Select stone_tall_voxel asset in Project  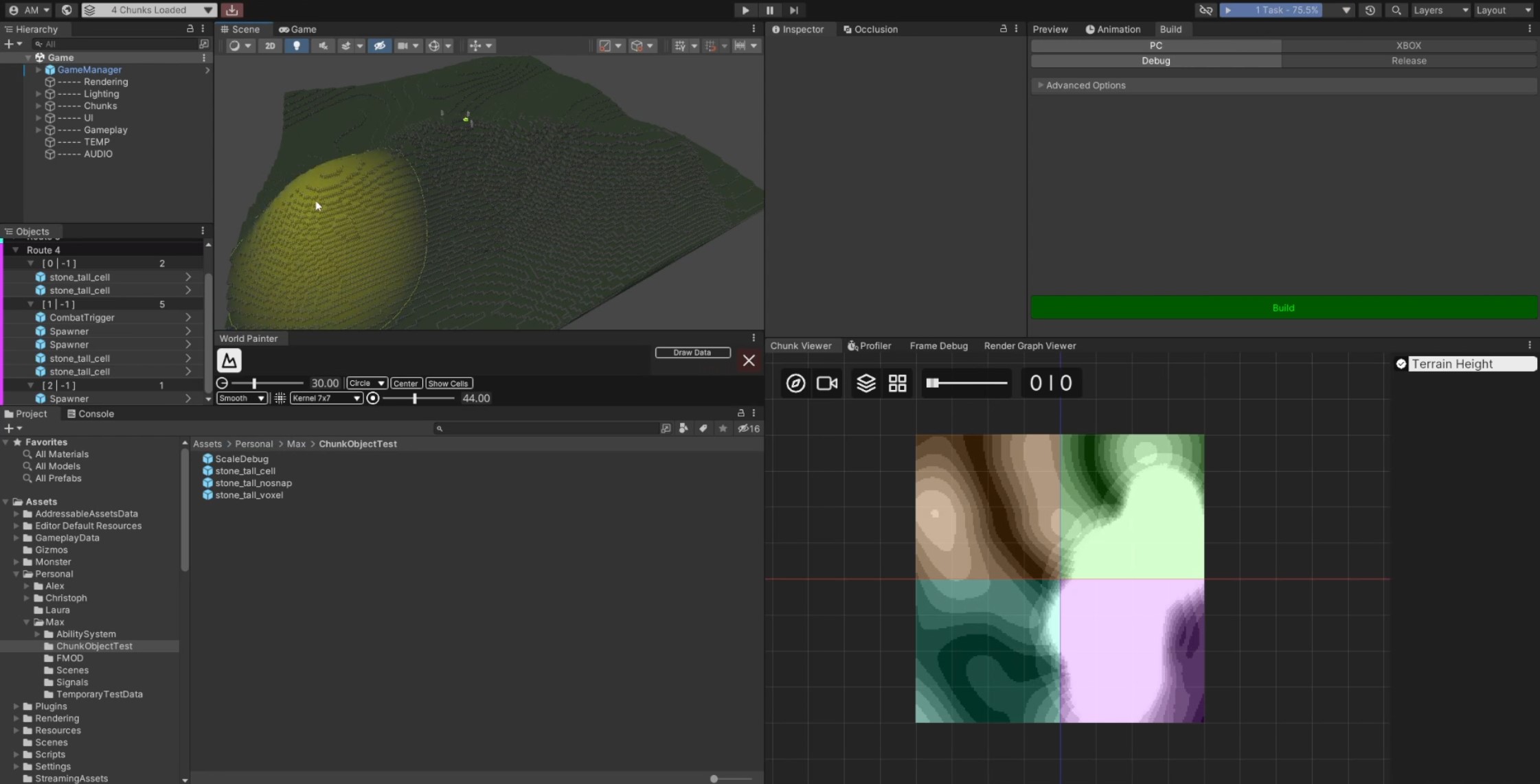tap(249, 495)
